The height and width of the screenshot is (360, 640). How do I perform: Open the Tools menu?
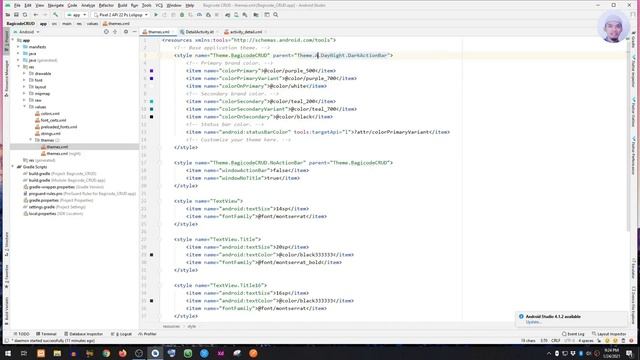(147, 5)
